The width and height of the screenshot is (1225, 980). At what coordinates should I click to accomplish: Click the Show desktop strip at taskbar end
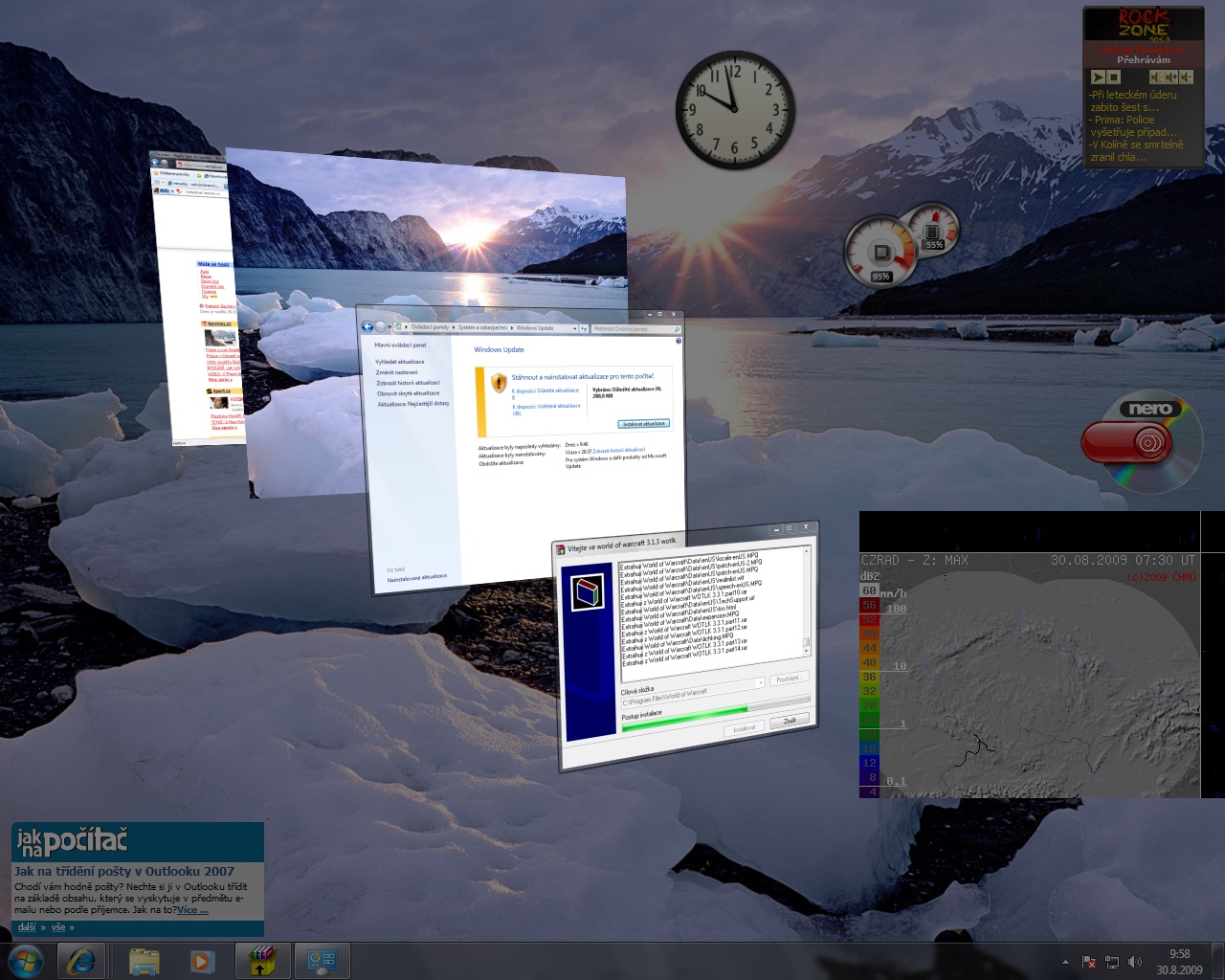click(1217, 961)
